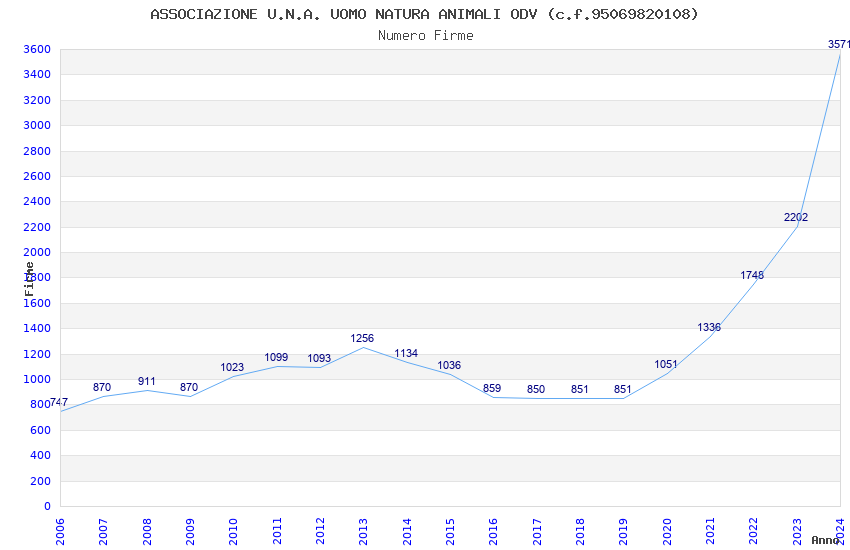850x550 pixels.
Task: Click x-axis year label 2019
Action: [623, 532]
